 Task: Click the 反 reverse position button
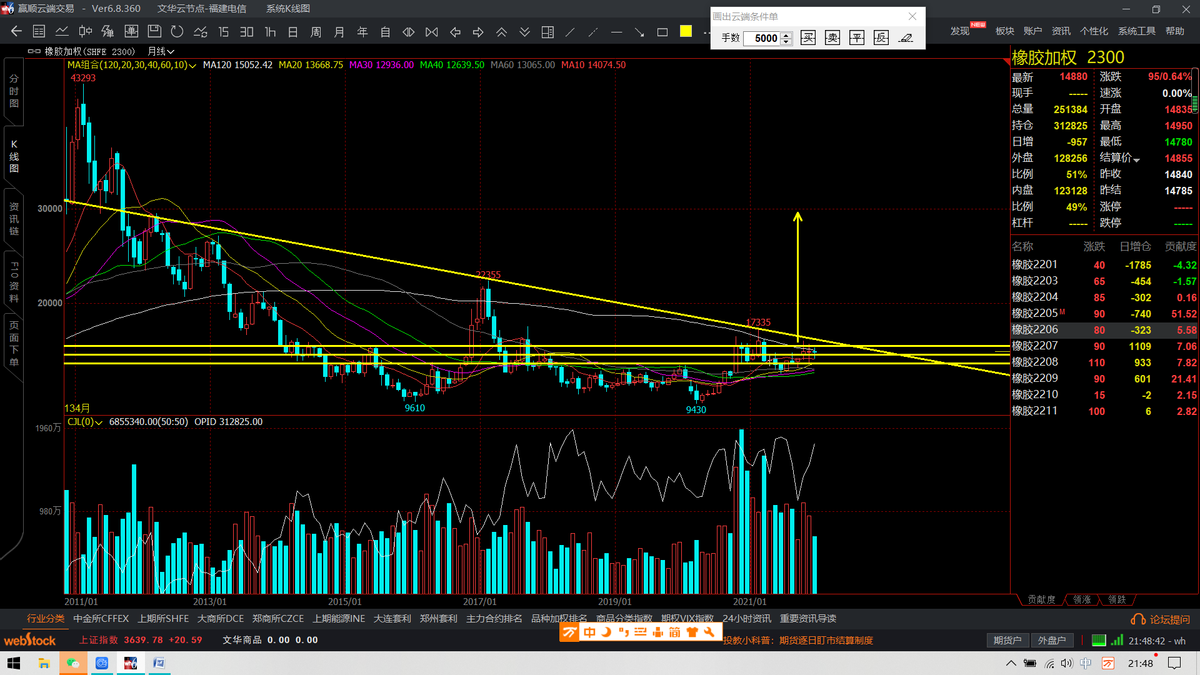click(880, 38)
